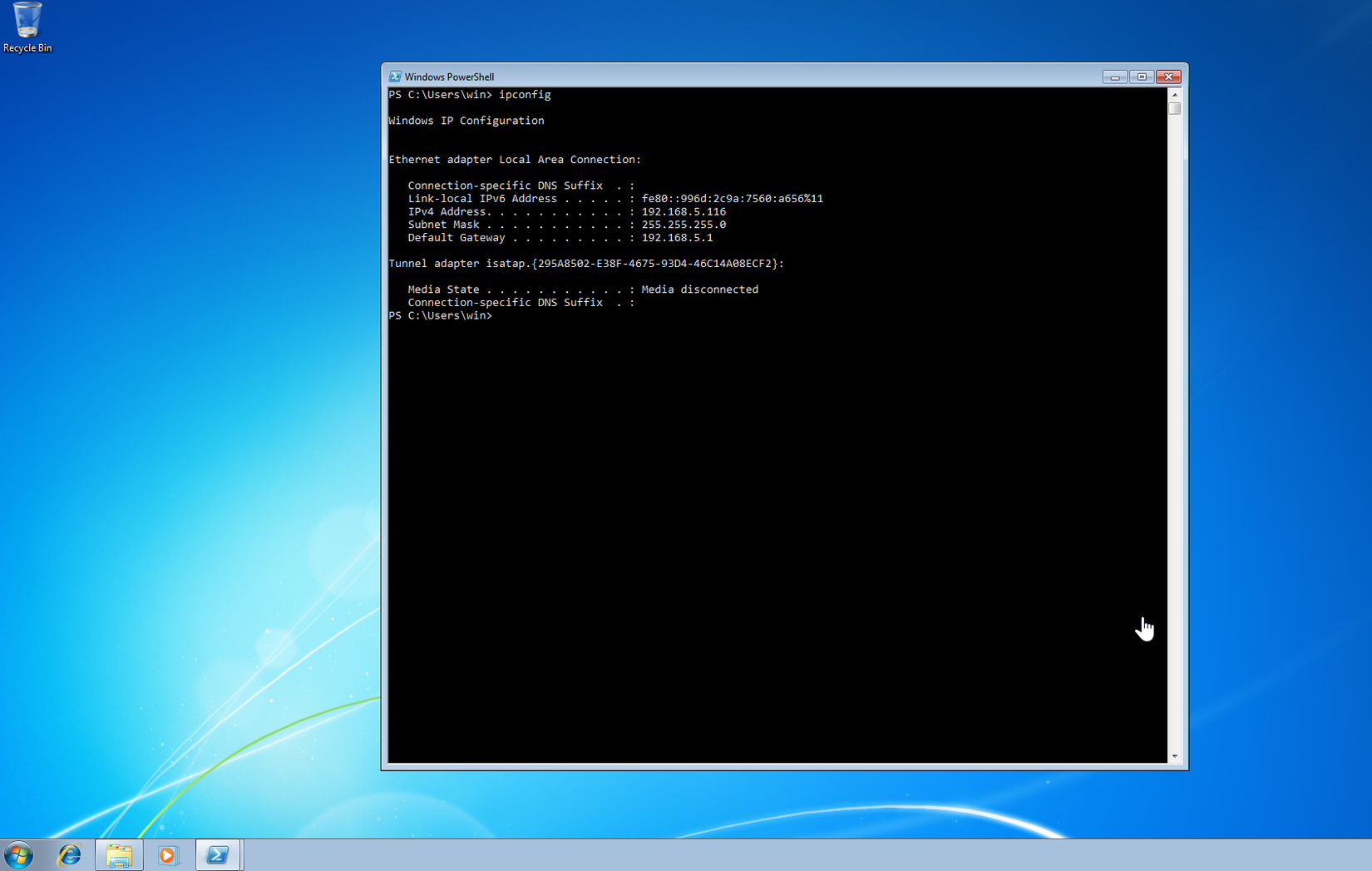This screenshot has width=1372, height=871.
Task: Launch Internet Explorer from the taskbar
Action: (x=69, y=854)
